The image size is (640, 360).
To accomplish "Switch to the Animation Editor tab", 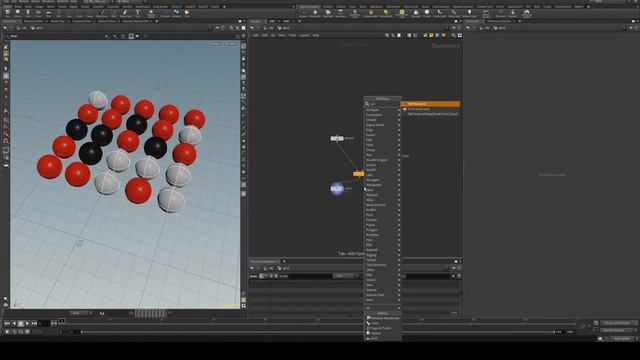I will pos(33,21).
